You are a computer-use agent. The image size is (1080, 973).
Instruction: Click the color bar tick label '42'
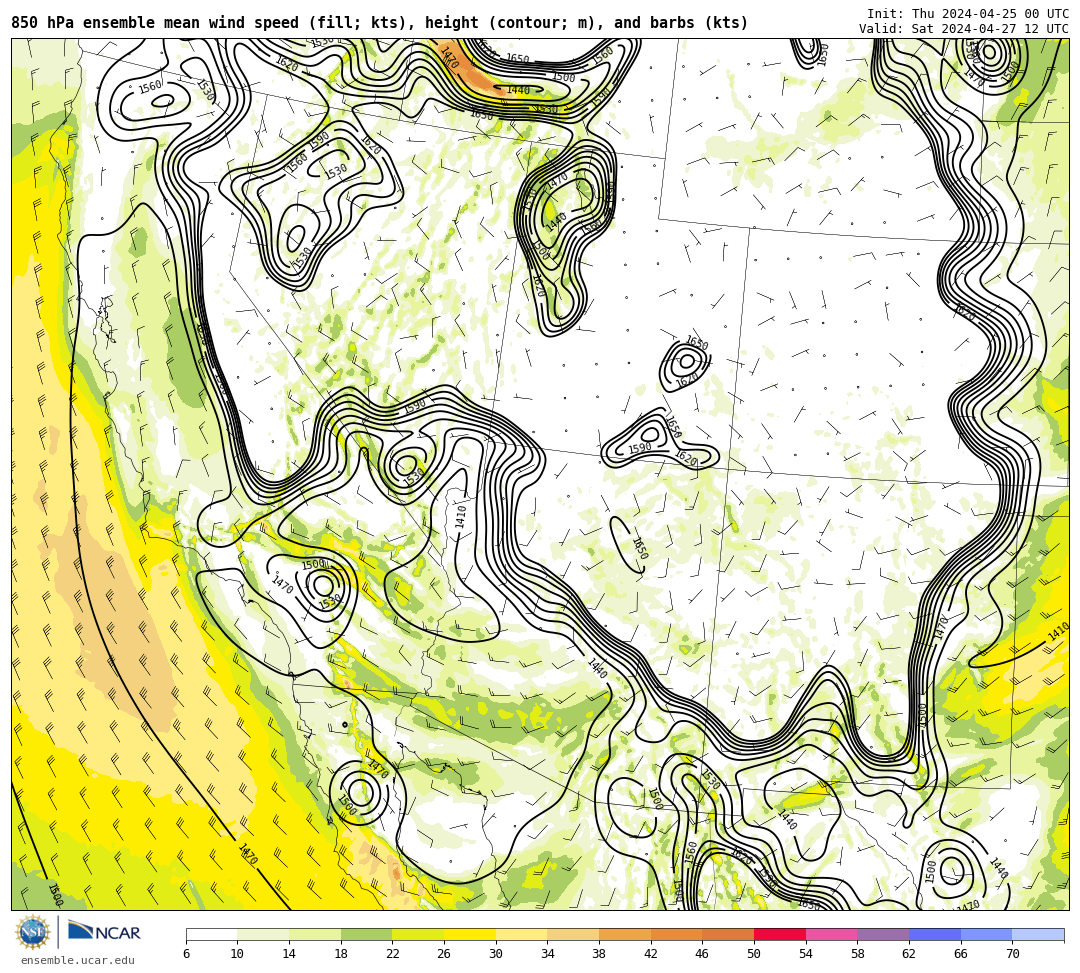[x=650, y=954]
